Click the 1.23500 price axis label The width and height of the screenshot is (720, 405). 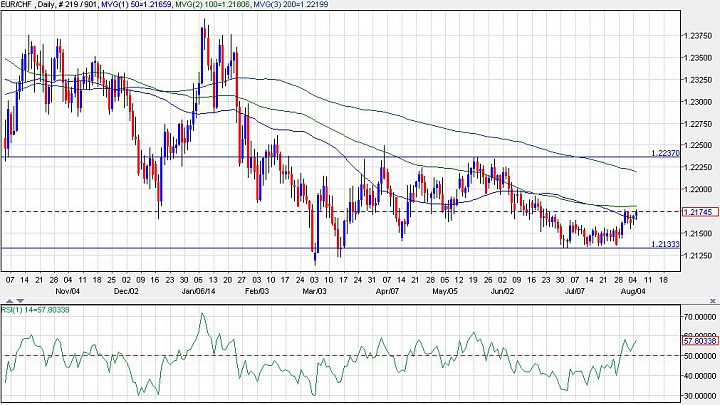(x=698, y=58)
